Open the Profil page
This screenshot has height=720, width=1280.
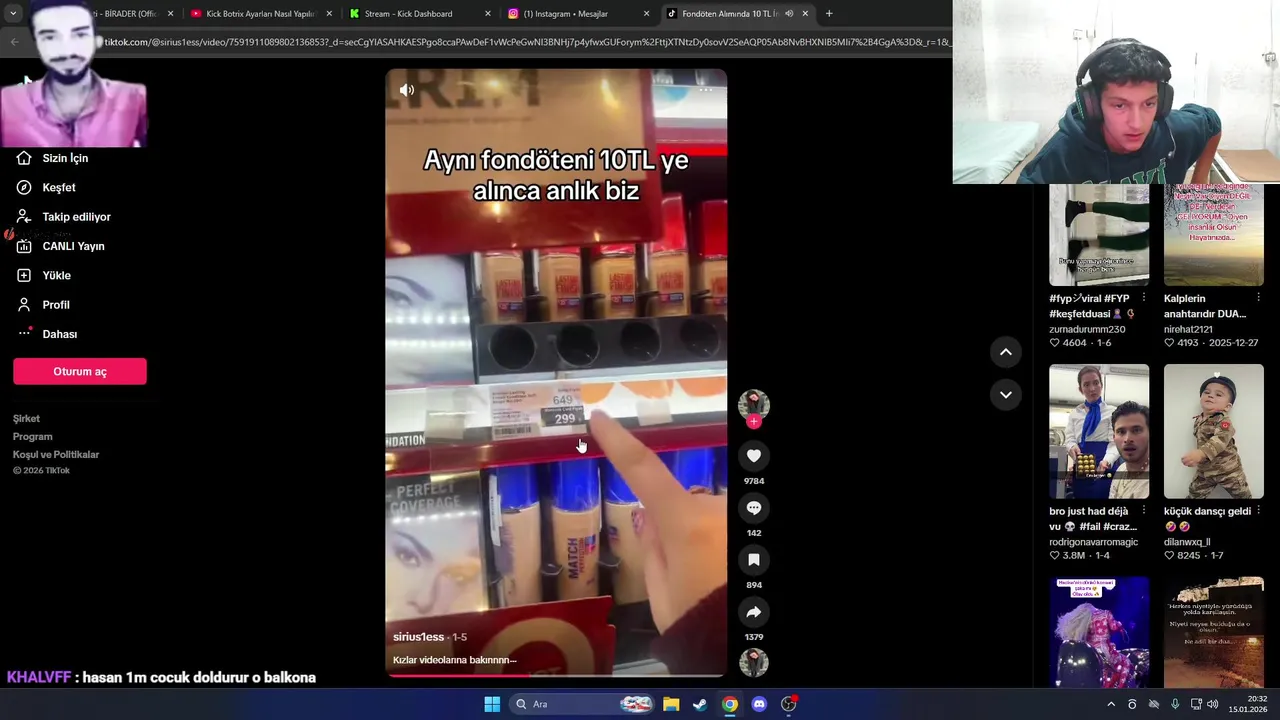(x=43, y=305)
